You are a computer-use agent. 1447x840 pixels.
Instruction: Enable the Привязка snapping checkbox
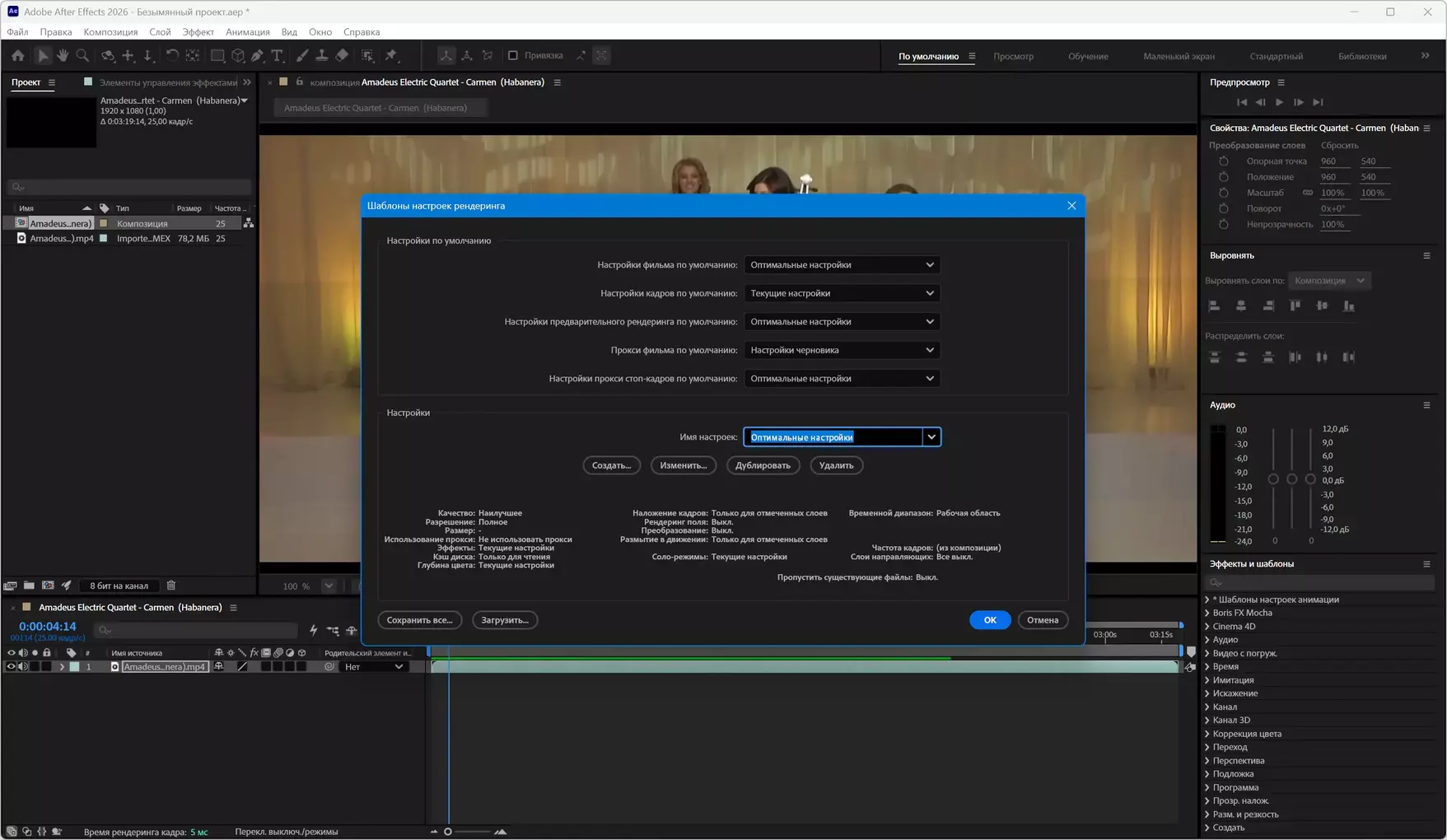[513, 56]
